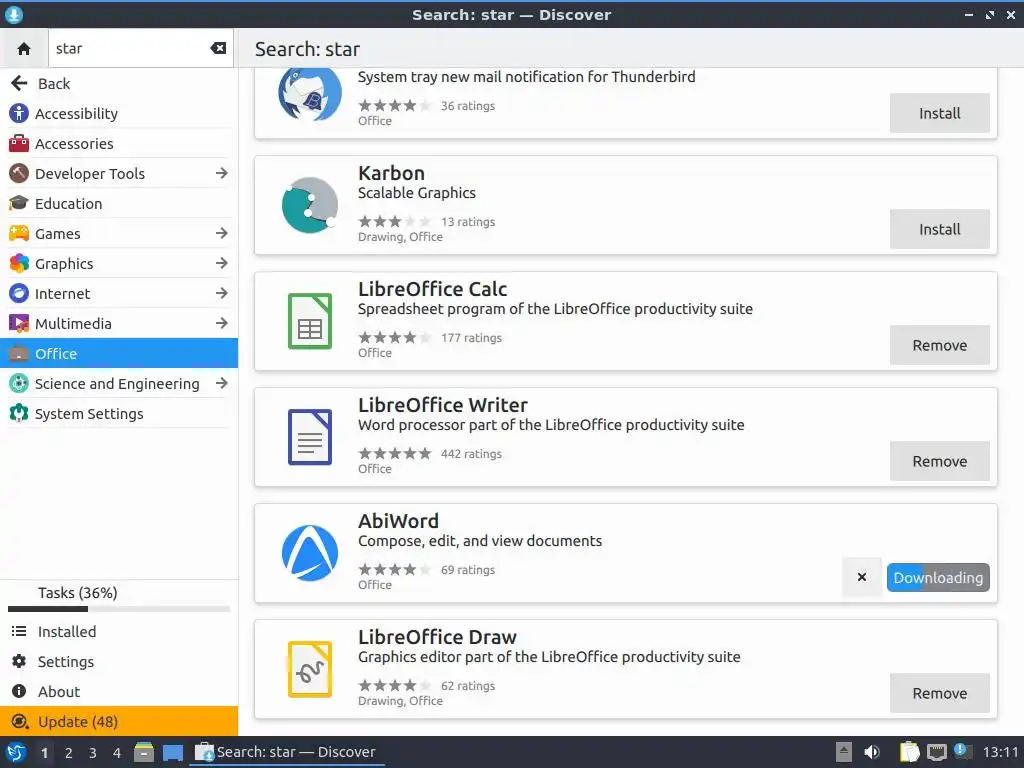
Task: Click the Games controller icon
Action: [19, 233]
